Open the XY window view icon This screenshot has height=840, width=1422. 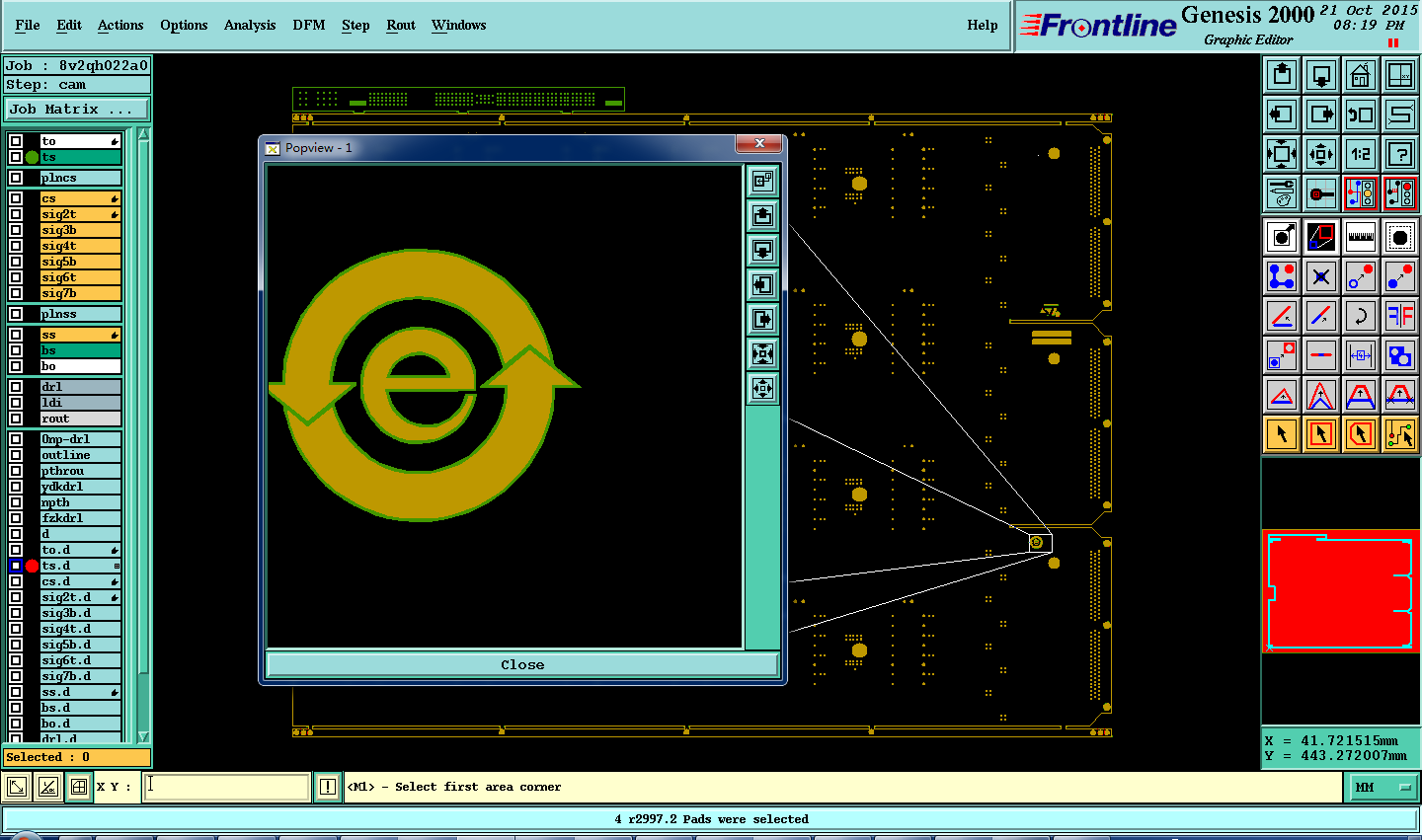click(x=1400, y=75)
